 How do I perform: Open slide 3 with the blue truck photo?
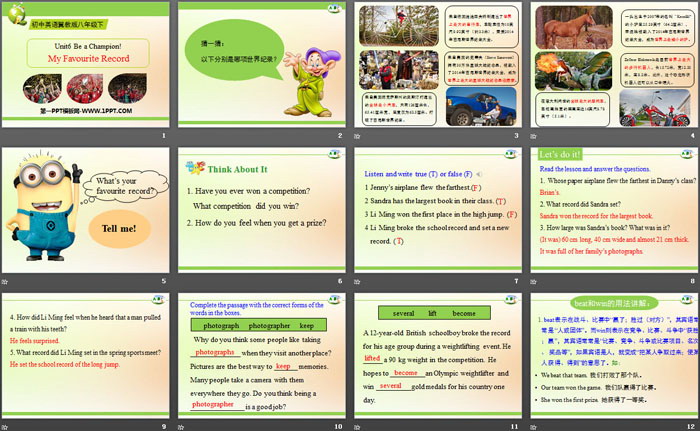[438, 65]
